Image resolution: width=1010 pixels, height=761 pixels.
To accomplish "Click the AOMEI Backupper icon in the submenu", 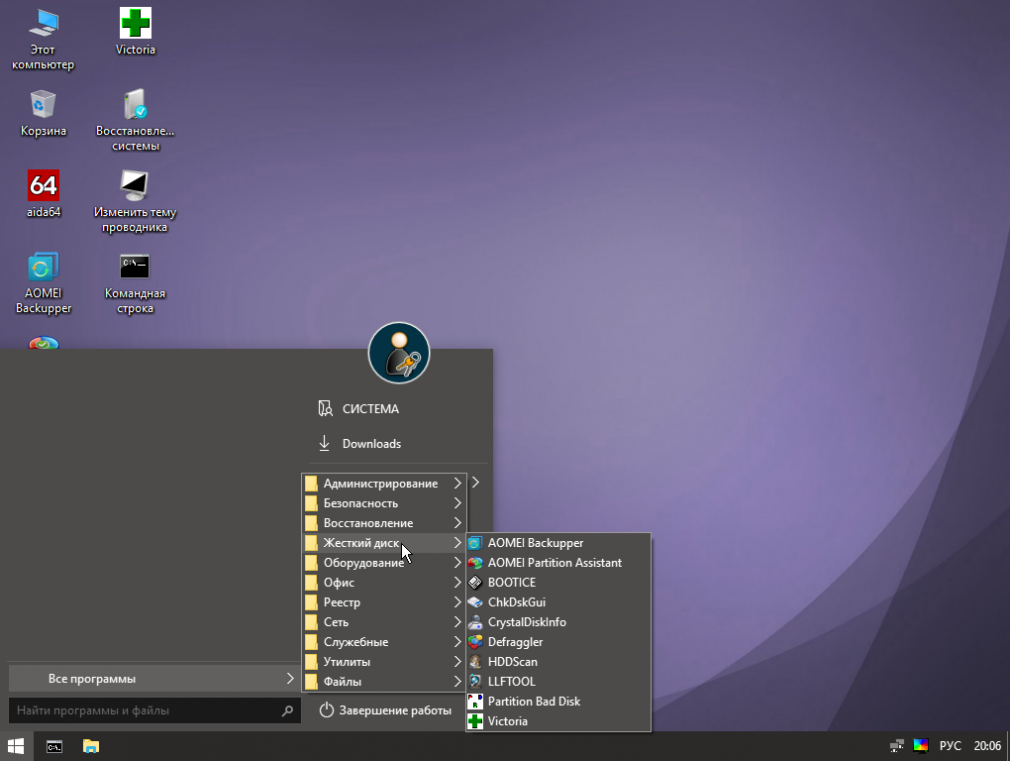I will [x=475, y=543].
